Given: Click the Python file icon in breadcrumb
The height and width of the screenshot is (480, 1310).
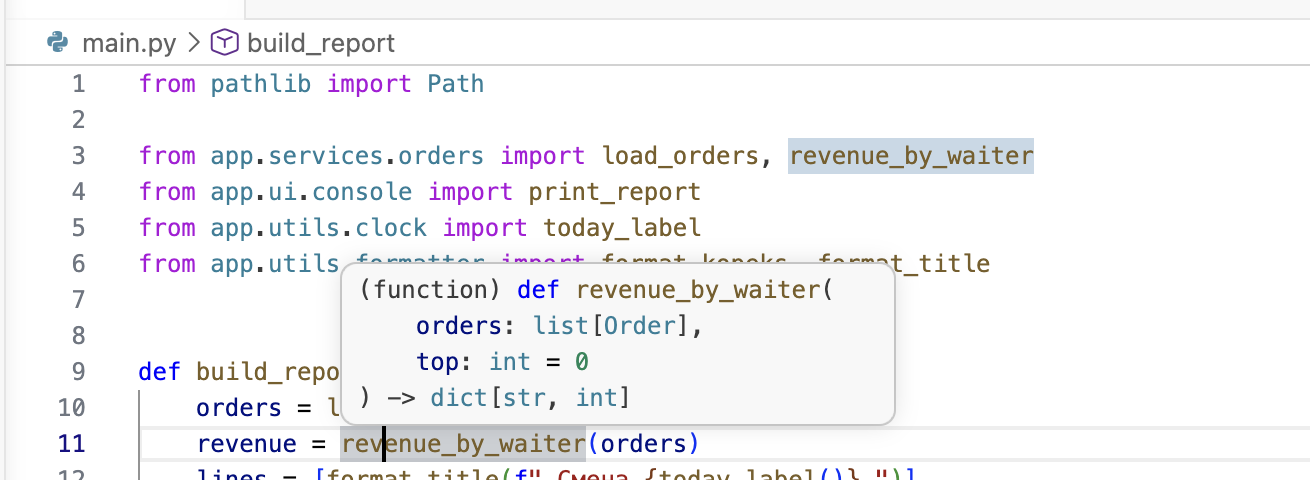Looking at the screenshot, I should pos(59,43).
